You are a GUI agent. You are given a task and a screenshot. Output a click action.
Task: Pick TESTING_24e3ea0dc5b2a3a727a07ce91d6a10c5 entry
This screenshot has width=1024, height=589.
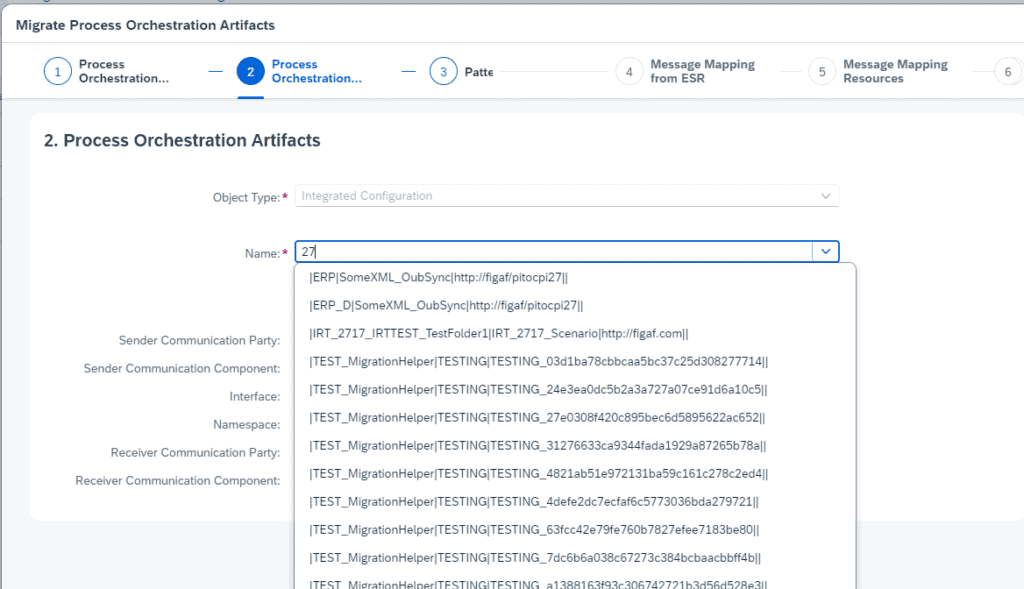coord(575,389)
